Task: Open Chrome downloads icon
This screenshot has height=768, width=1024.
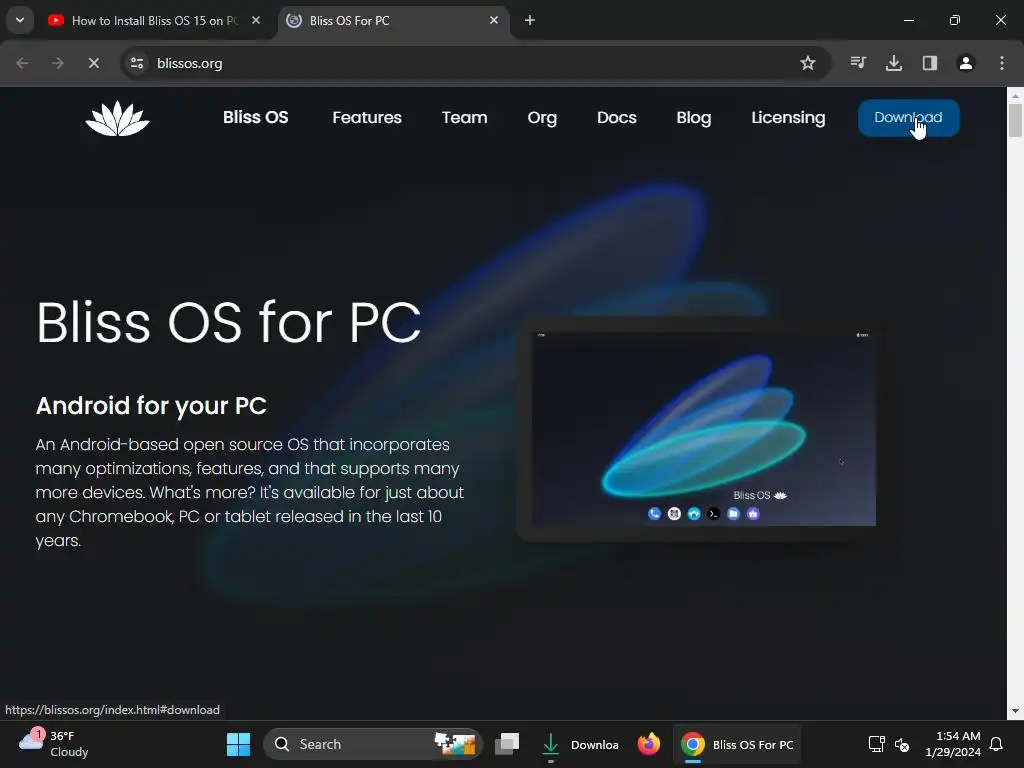Action: click(x=894, y=63)
